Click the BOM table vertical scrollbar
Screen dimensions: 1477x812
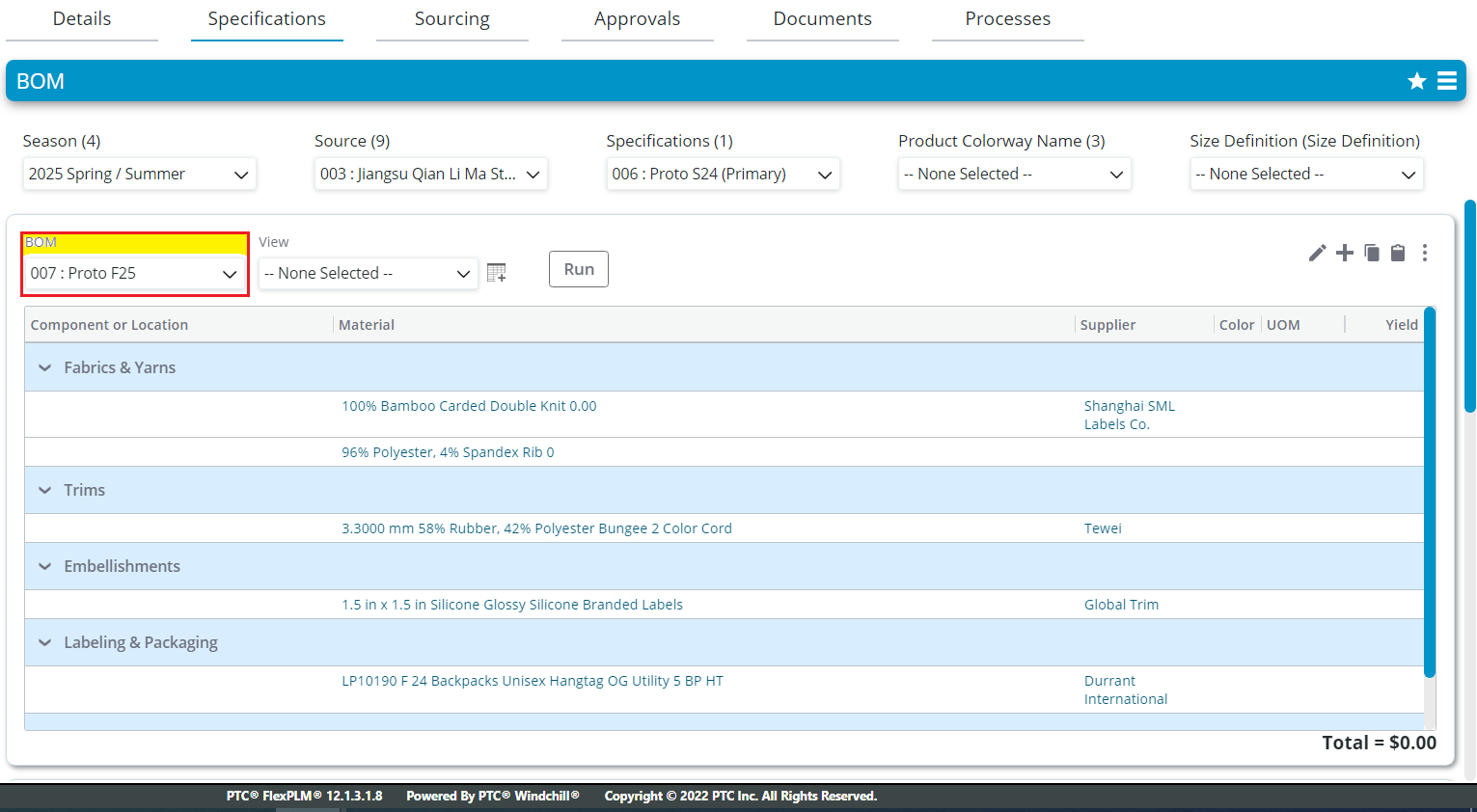point(1430,492)
